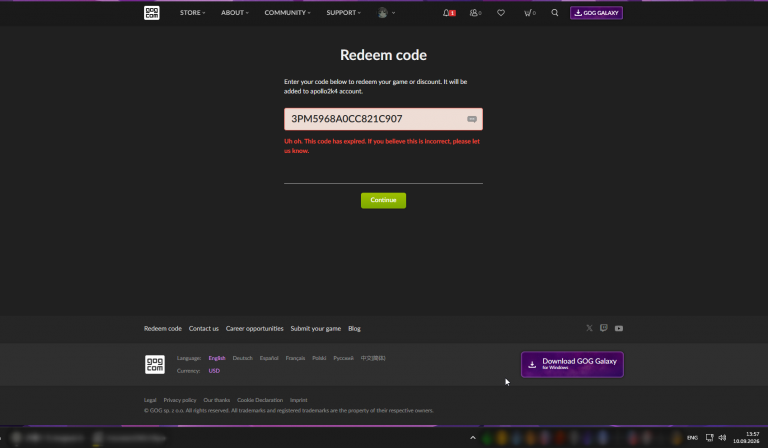Show hidden system tray icons chevron
This screenshot has width=768, height=448.
coord(473,438)
